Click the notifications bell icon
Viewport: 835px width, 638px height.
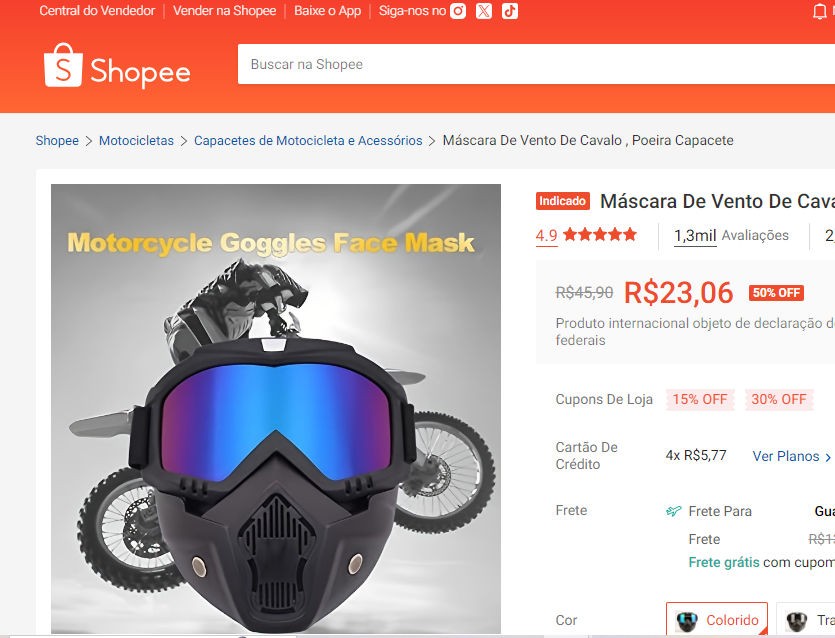point(820,12)
